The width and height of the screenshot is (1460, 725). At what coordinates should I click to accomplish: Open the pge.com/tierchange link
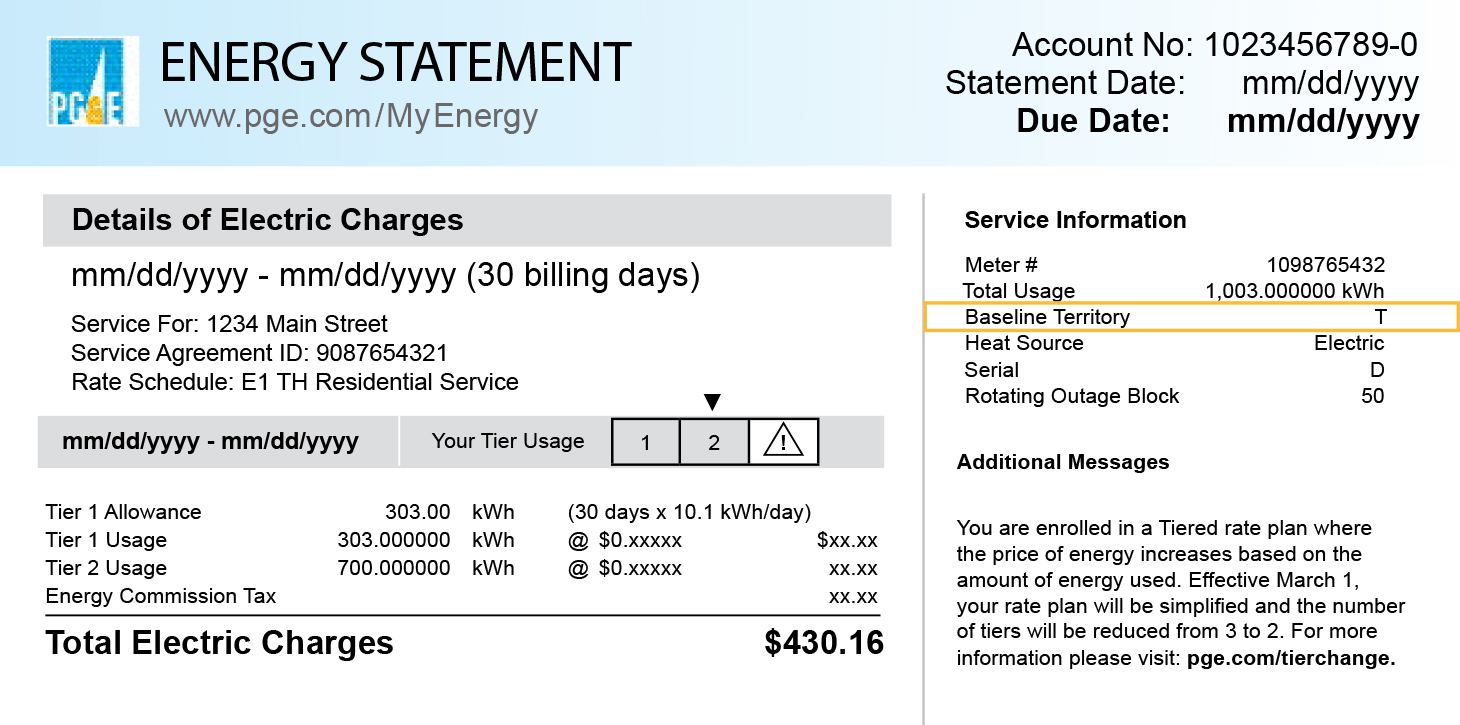point(1290,658)
